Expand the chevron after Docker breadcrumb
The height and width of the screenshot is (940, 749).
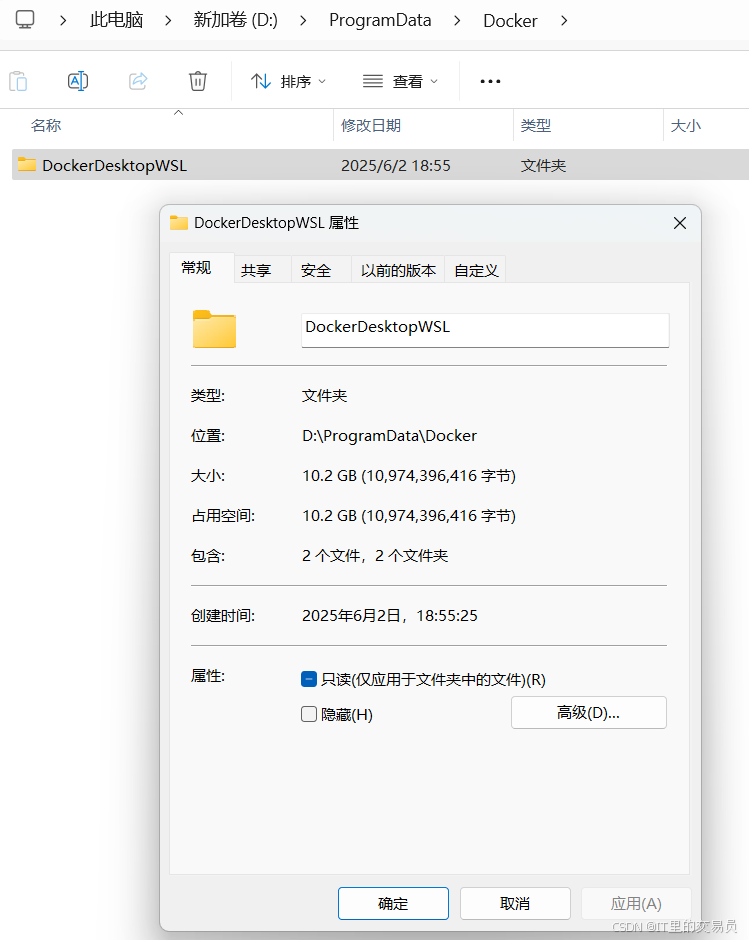coord(564,20)
